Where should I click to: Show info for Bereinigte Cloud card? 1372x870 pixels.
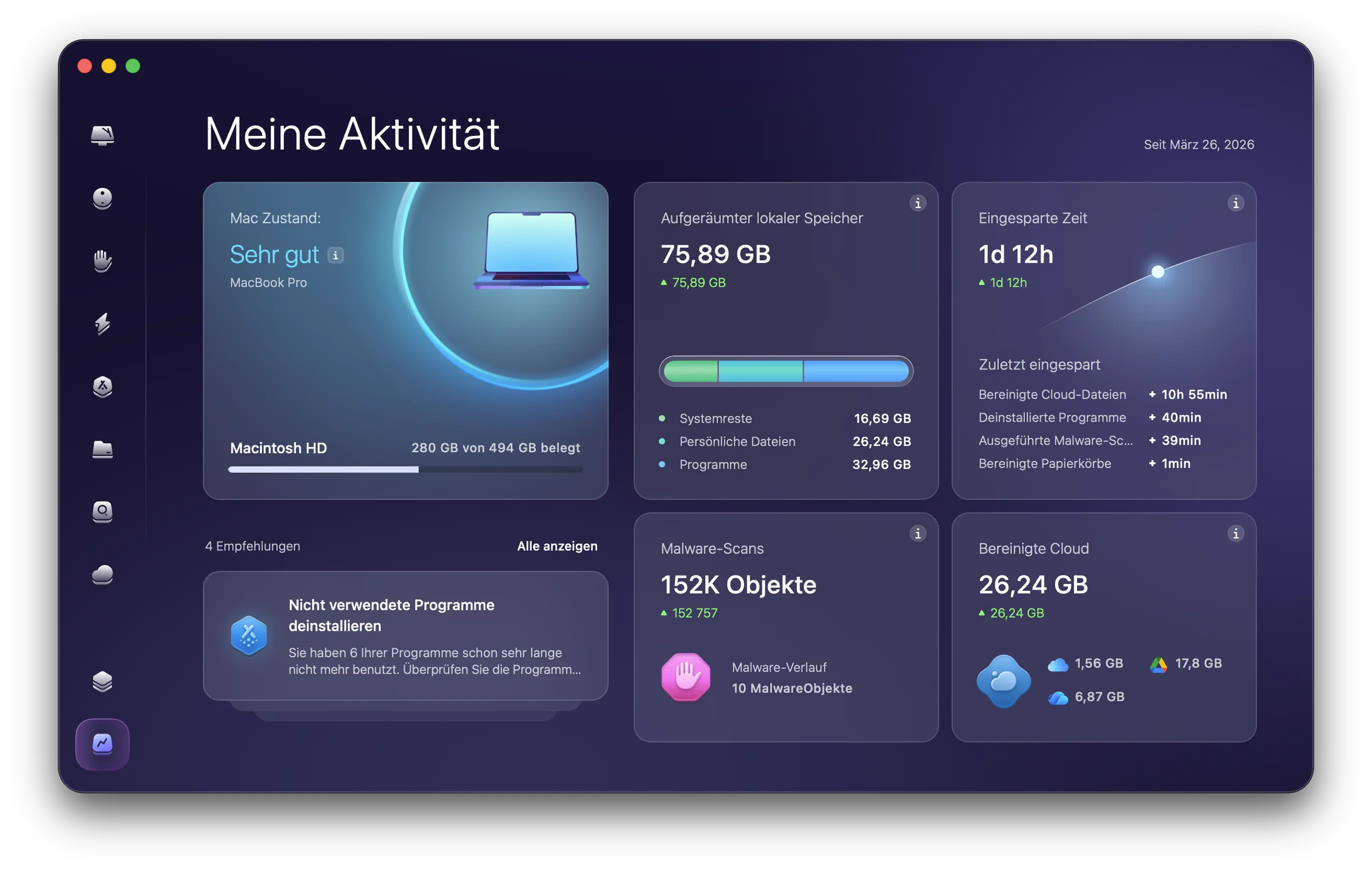(x=1235, y=533)
